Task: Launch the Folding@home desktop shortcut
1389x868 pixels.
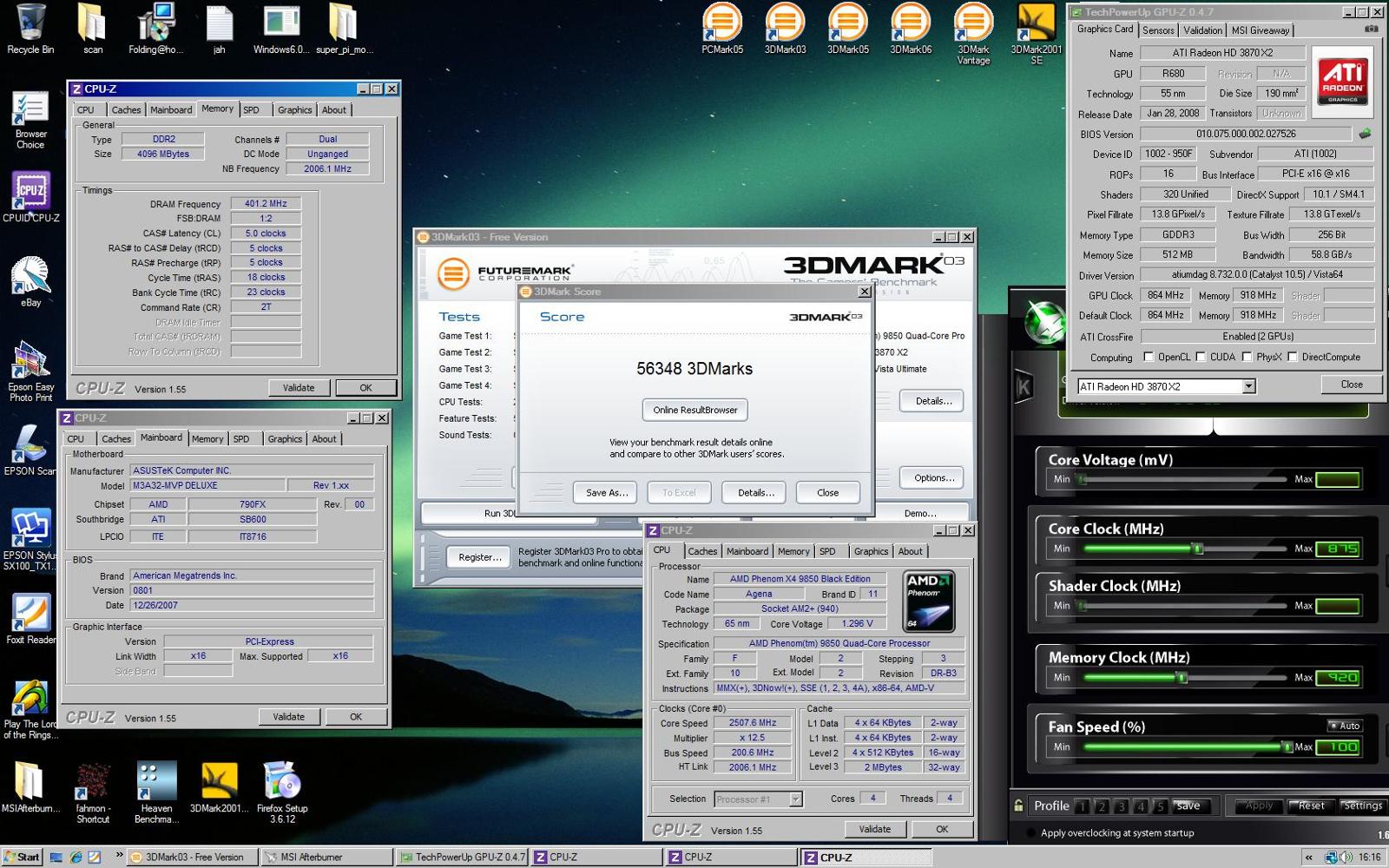Action: [x=156, y=29]
